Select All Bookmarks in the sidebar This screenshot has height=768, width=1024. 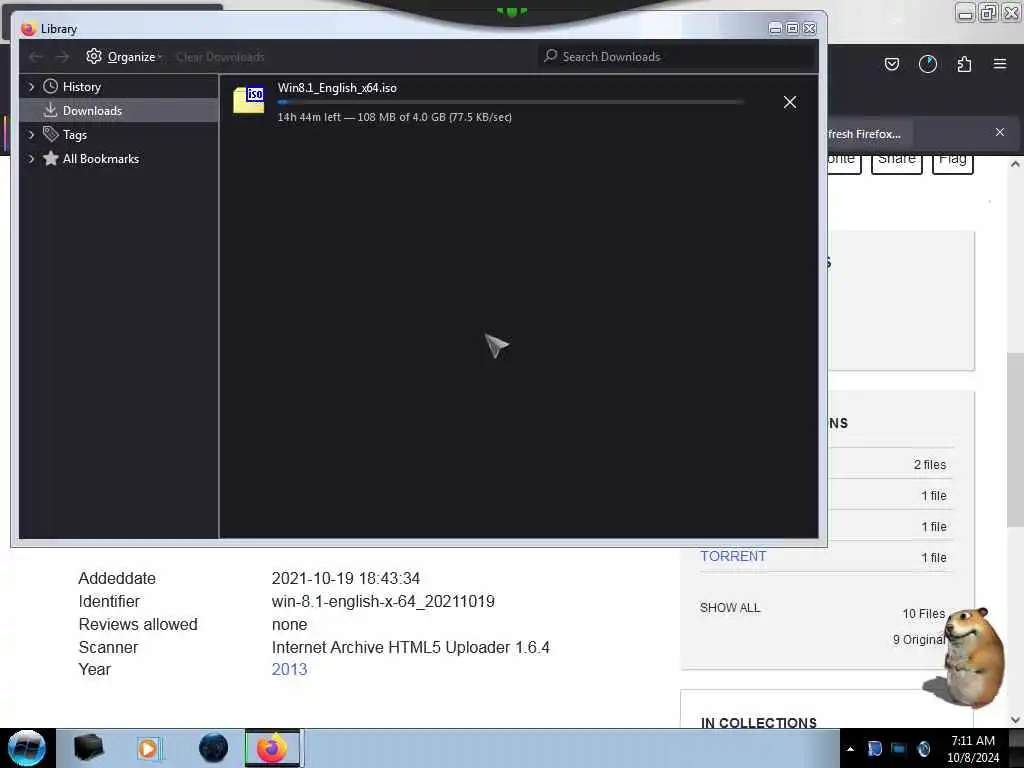[x=101, y=159]
